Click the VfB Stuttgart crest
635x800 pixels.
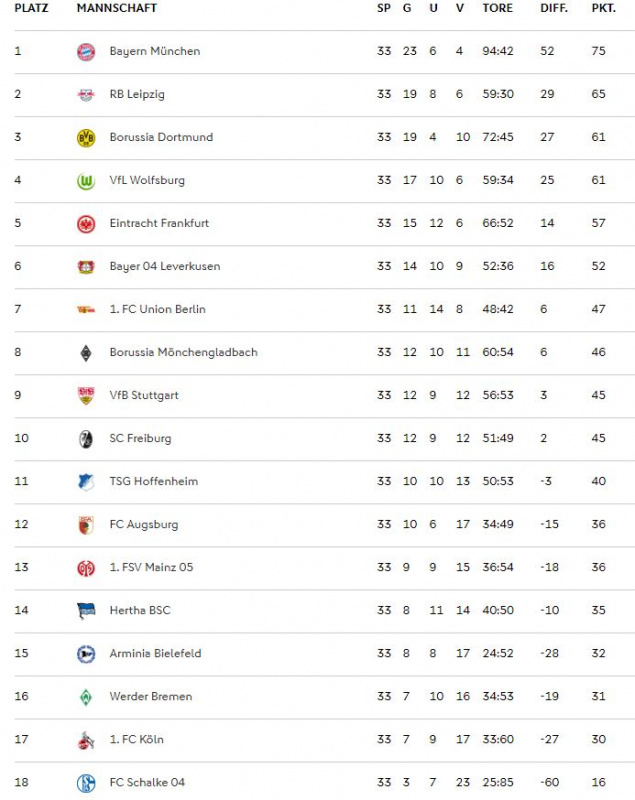pyautogui.click(x=86, y=395)
